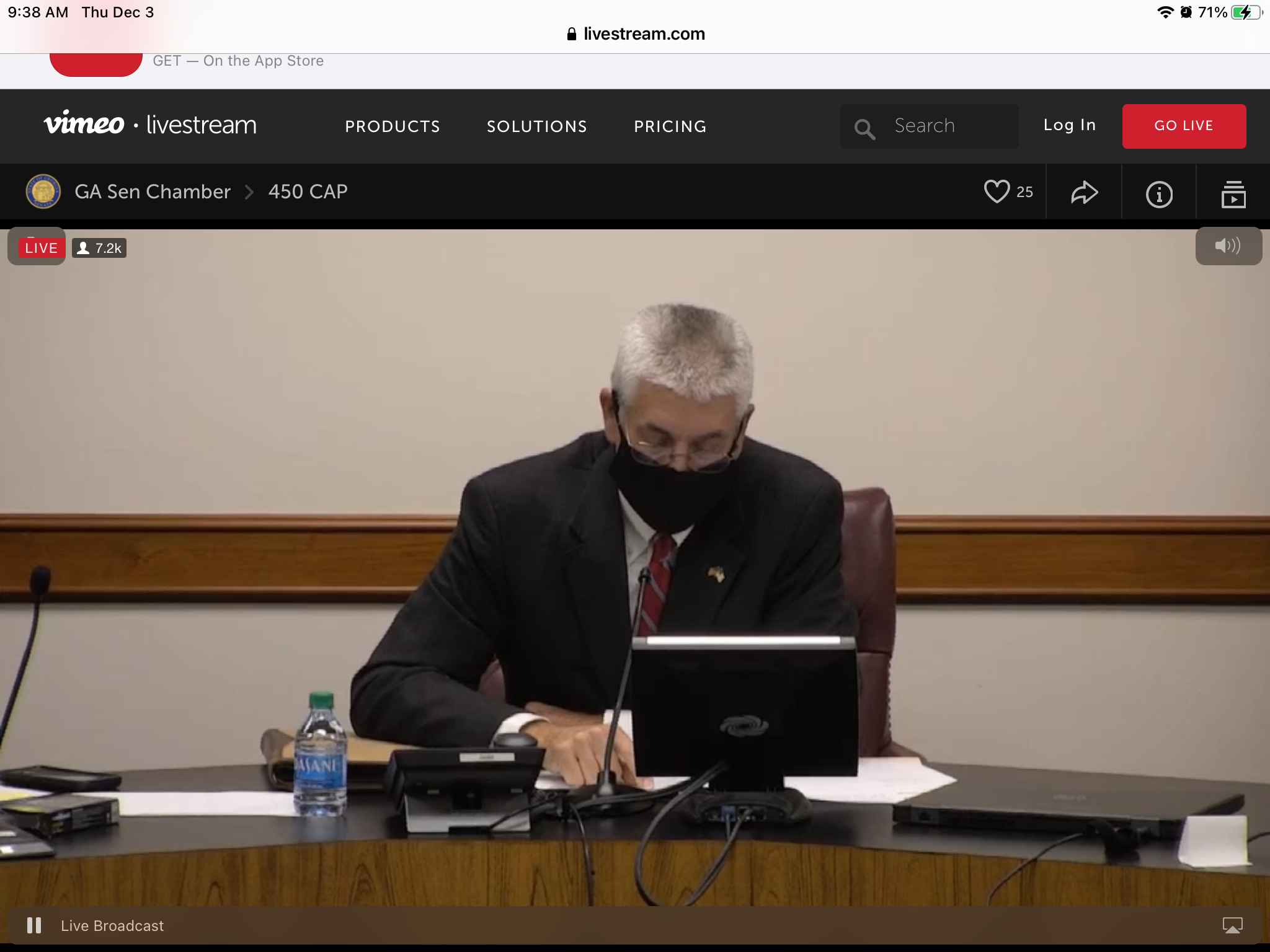Click the search magnifier icon
1270x952 pixels.
[864, 129]
